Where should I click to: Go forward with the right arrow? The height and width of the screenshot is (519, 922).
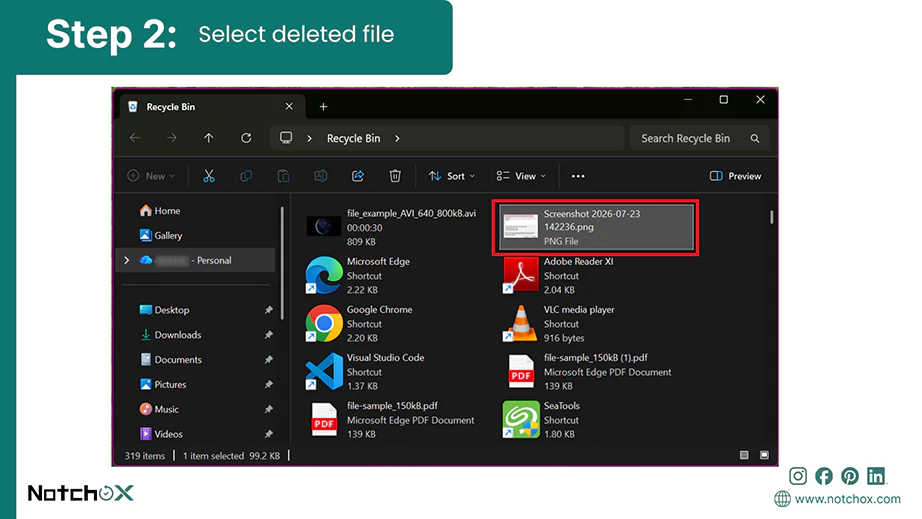tap(172, 138)
